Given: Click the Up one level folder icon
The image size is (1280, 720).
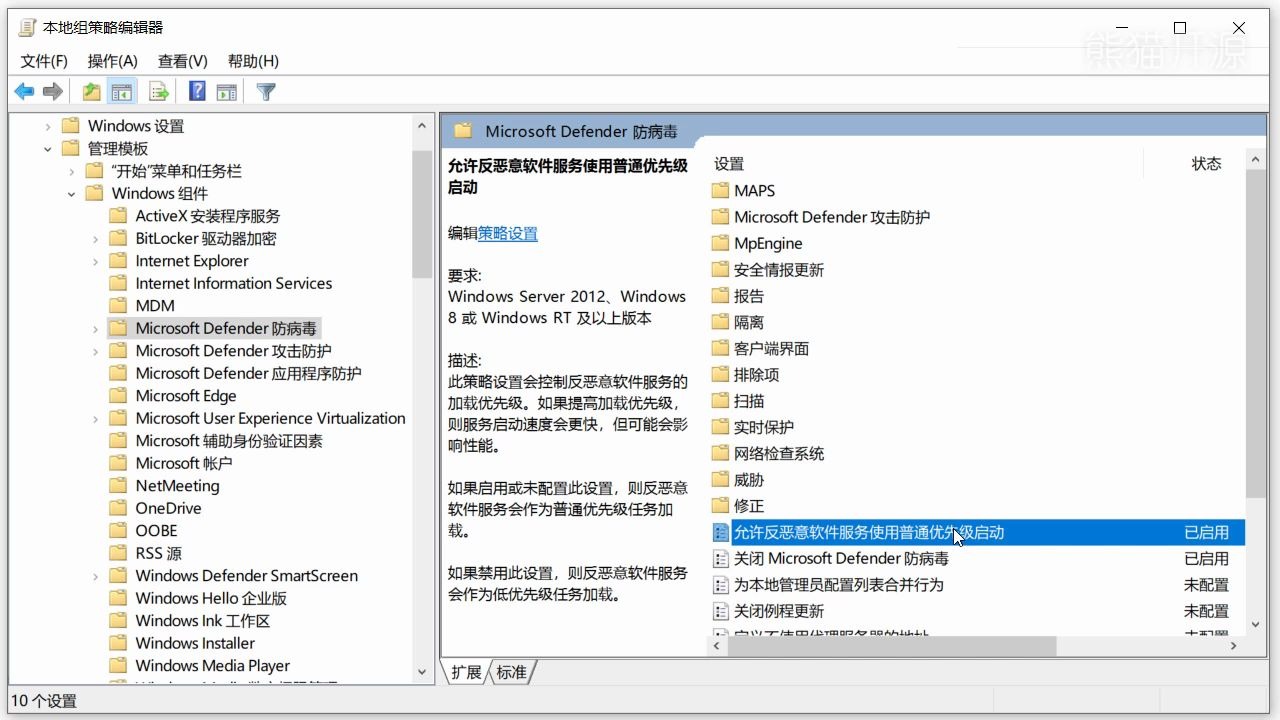Looking at the screenshot, I should (x=91, y=92).
